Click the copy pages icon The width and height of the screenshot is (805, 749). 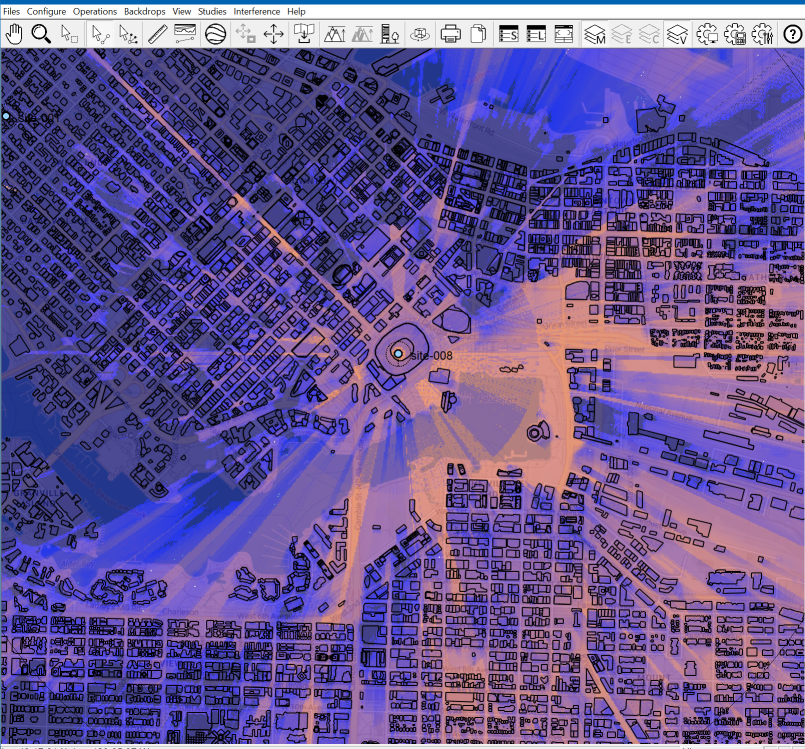click(478, 34)
